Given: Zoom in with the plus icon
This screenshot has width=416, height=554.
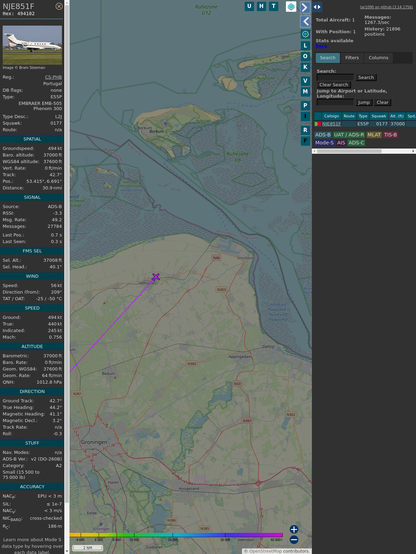Looking at the screenshot, I should tap(294, 529).
